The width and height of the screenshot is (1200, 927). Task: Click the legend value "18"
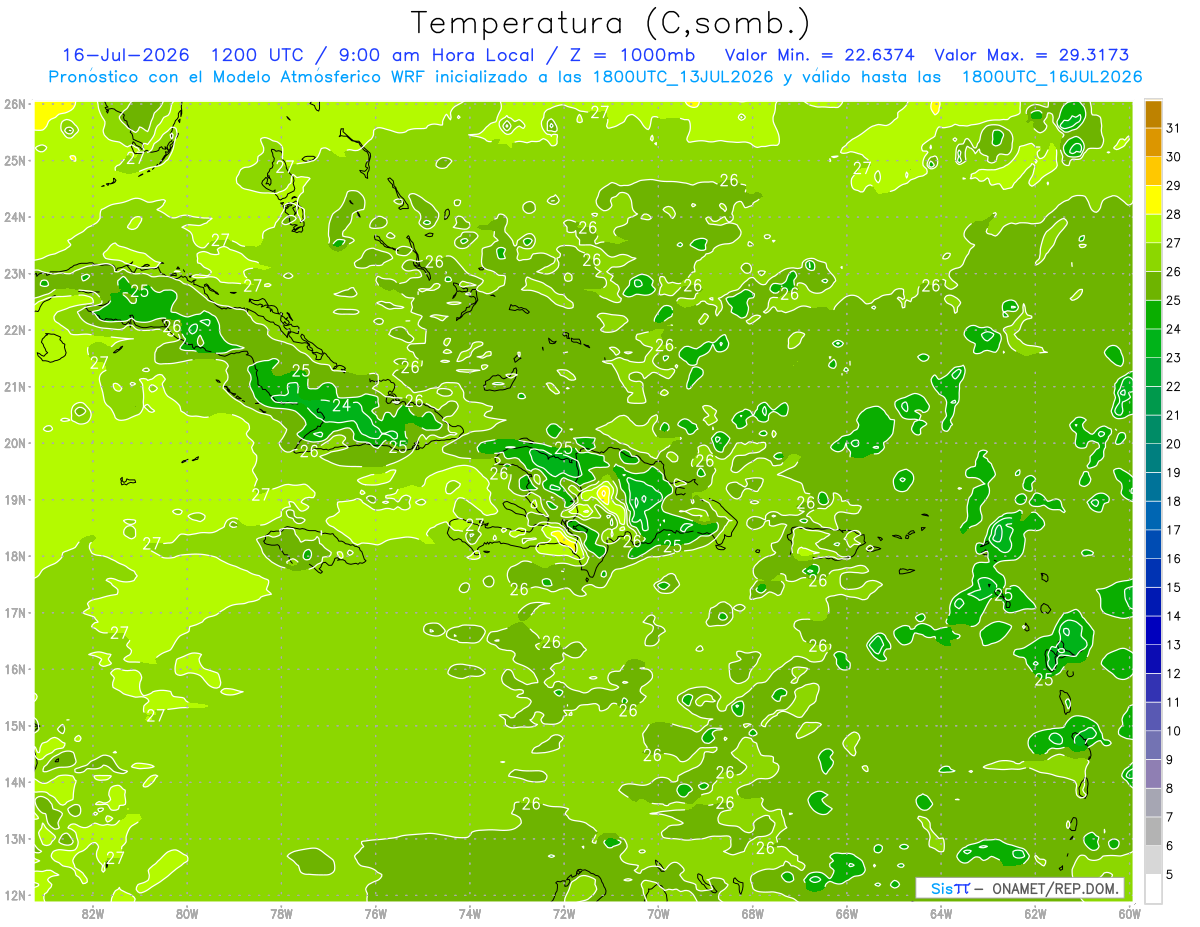point(1174,501)
